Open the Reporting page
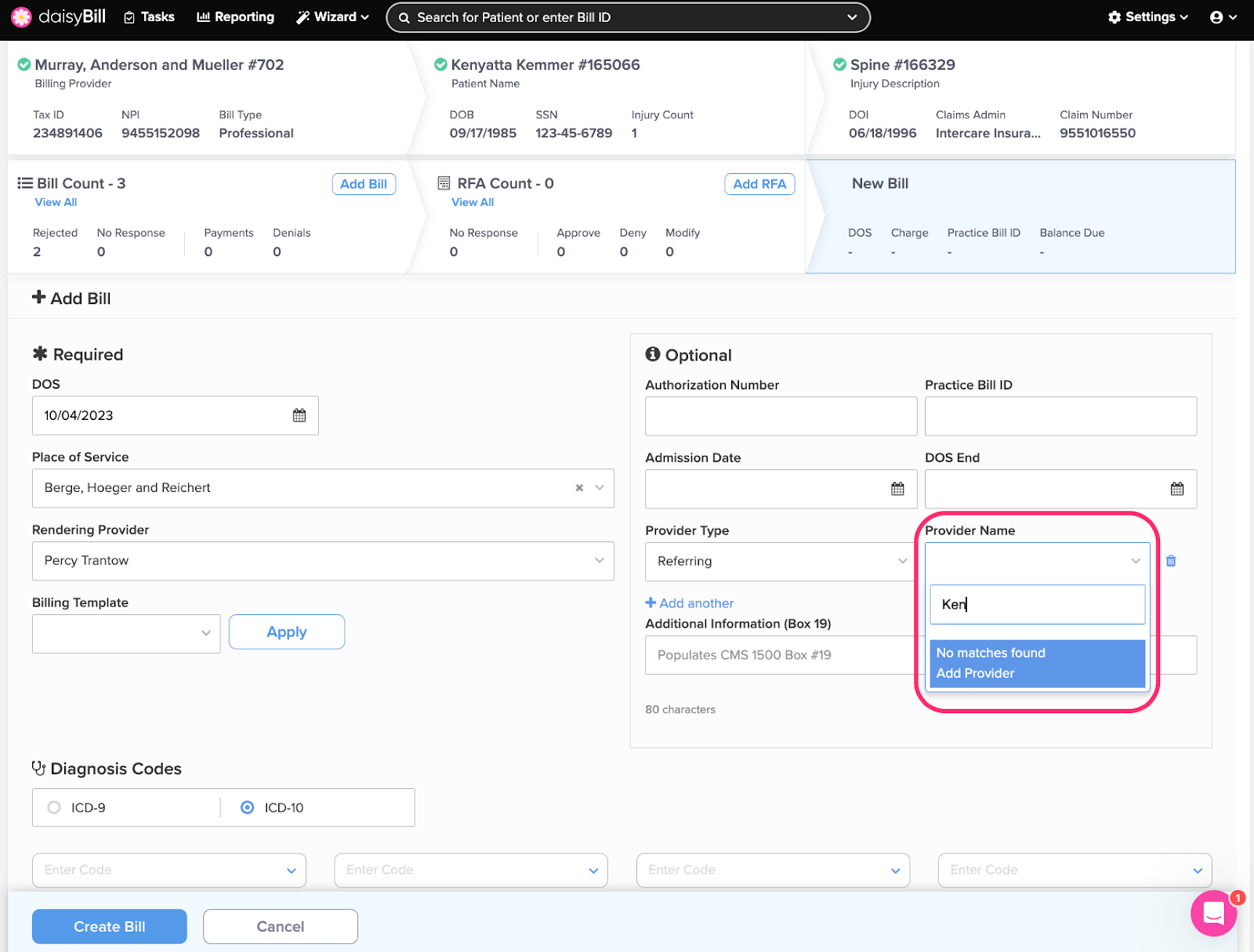The width and height of the screenshot is (1254, 952). tap(235, 16)
